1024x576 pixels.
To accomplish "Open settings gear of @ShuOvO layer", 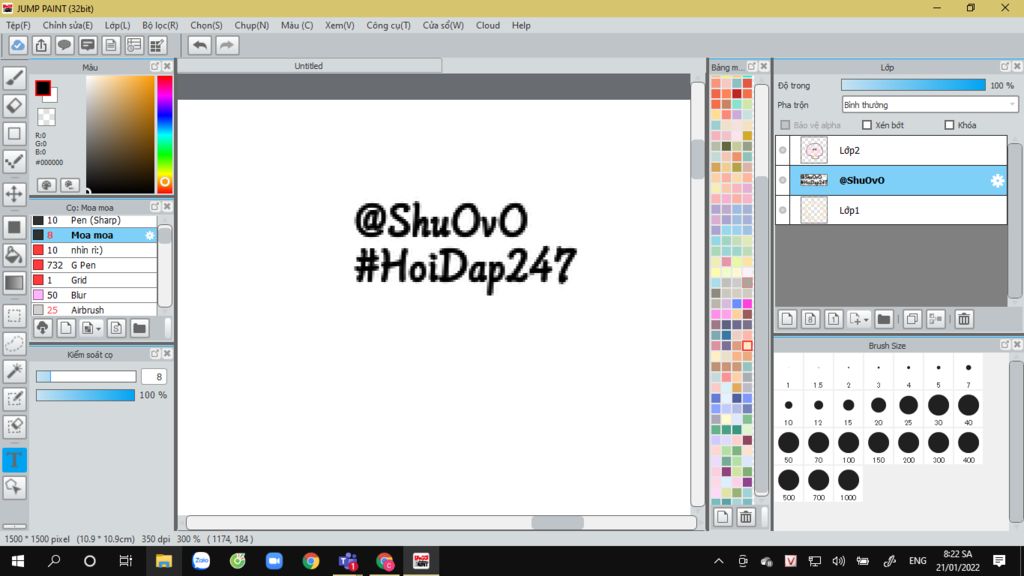I will [x=997, y=180].
